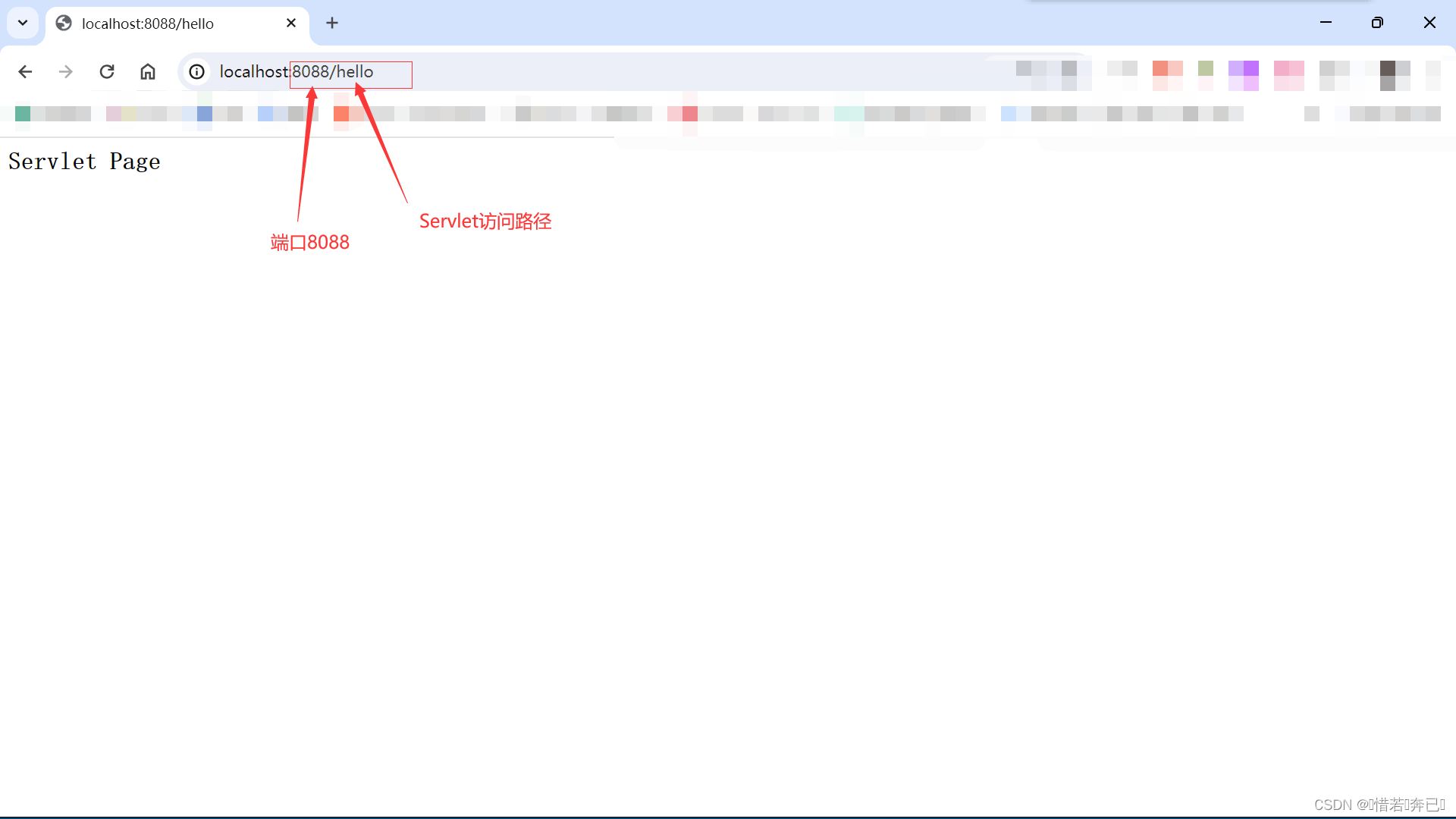Open the browser home page
Screen dimensions: 1456x819
pos(148,71)
